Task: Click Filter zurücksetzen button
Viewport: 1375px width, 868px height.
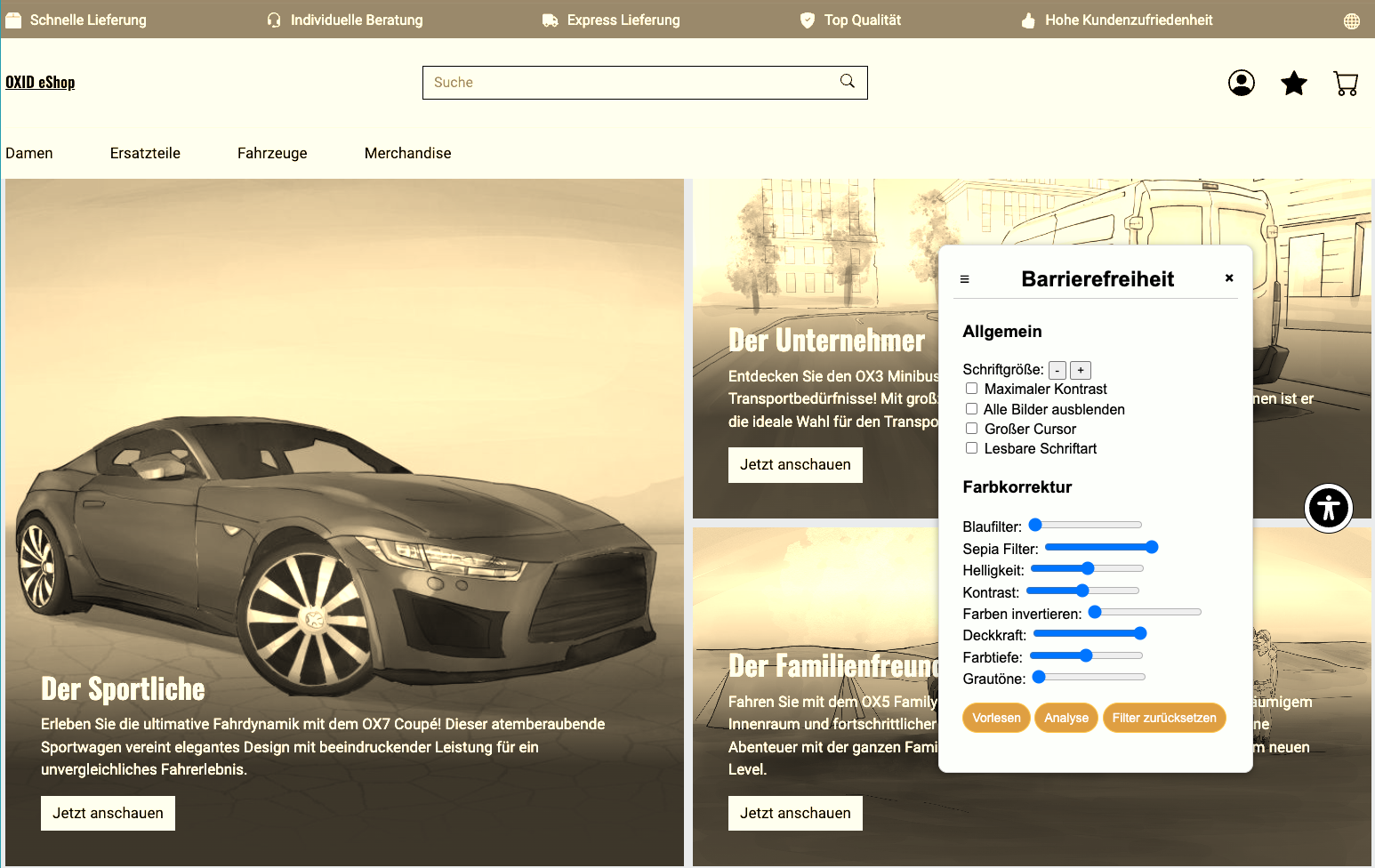Action: [x=1164, y=718]
